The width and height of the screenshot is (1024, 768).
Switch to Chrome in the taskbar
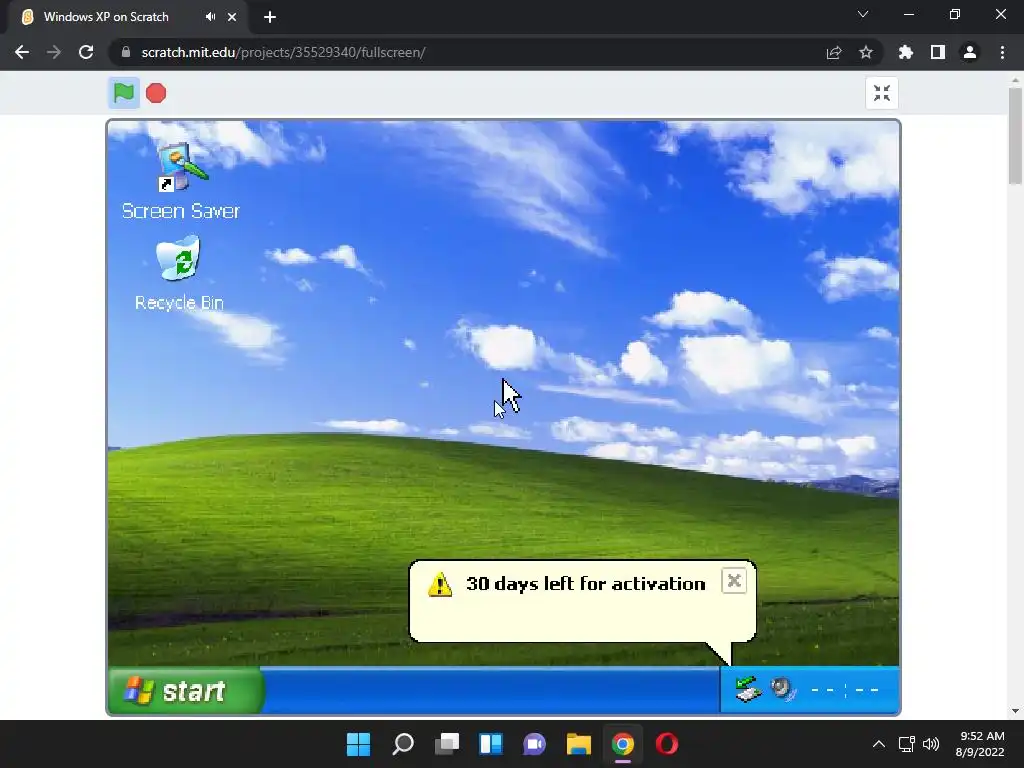622,744
